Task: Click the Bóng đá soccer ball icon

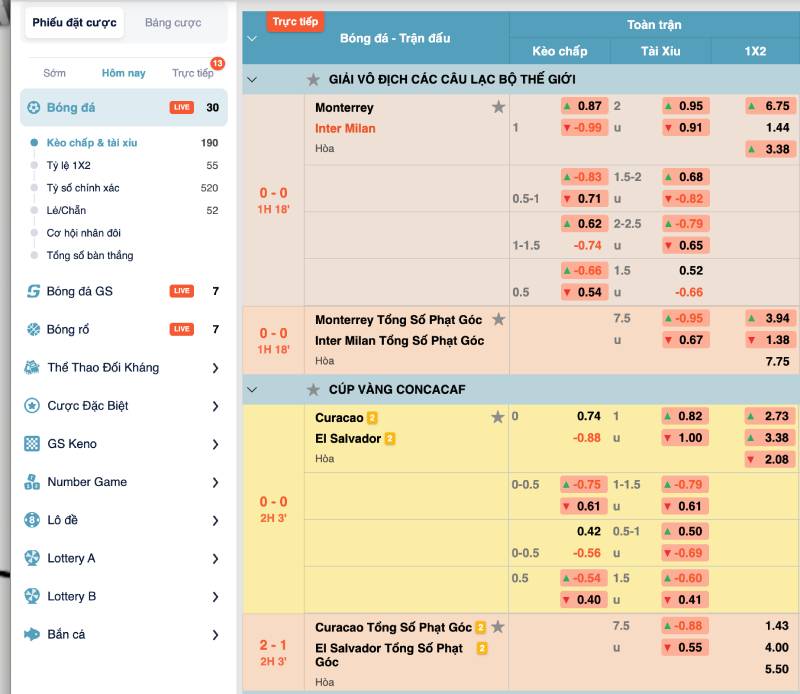Action: pyautogui.click(x=34, y=108)
